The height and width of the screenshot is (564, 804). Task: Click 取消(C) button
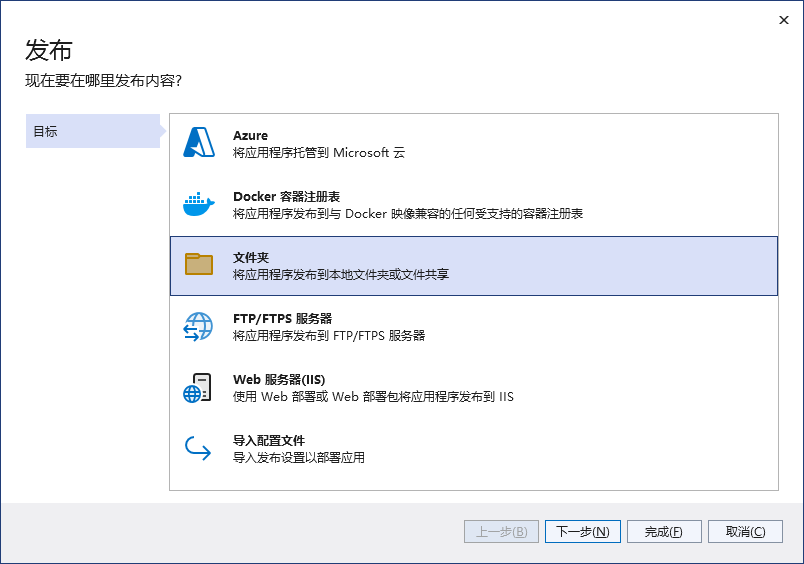click(x=746, y=532)
